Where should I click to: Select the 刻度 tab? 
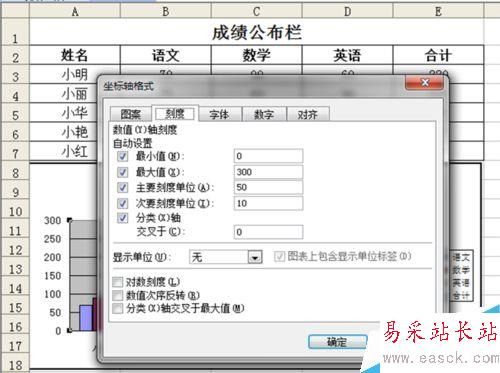[x=175, y=114]
